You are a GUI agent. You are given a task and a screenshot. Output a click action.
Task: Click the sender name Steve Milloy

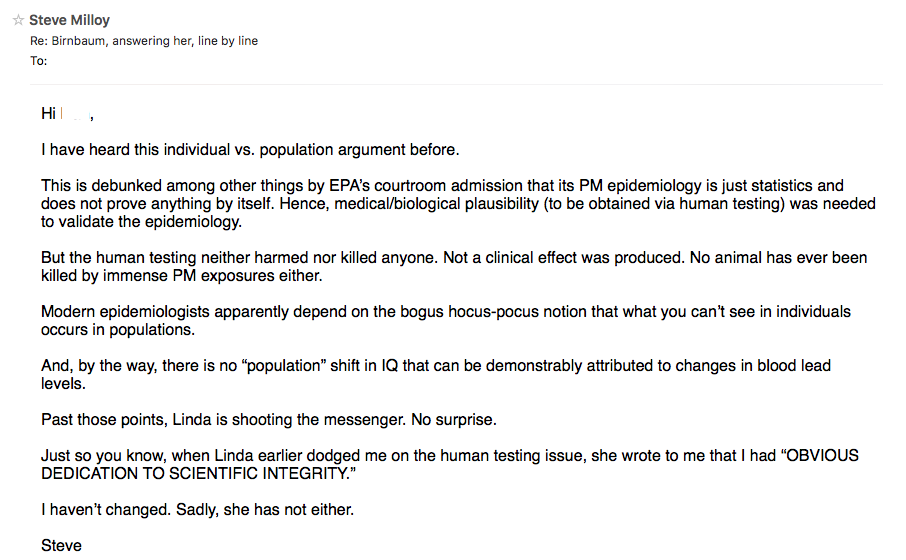point(69,20)
